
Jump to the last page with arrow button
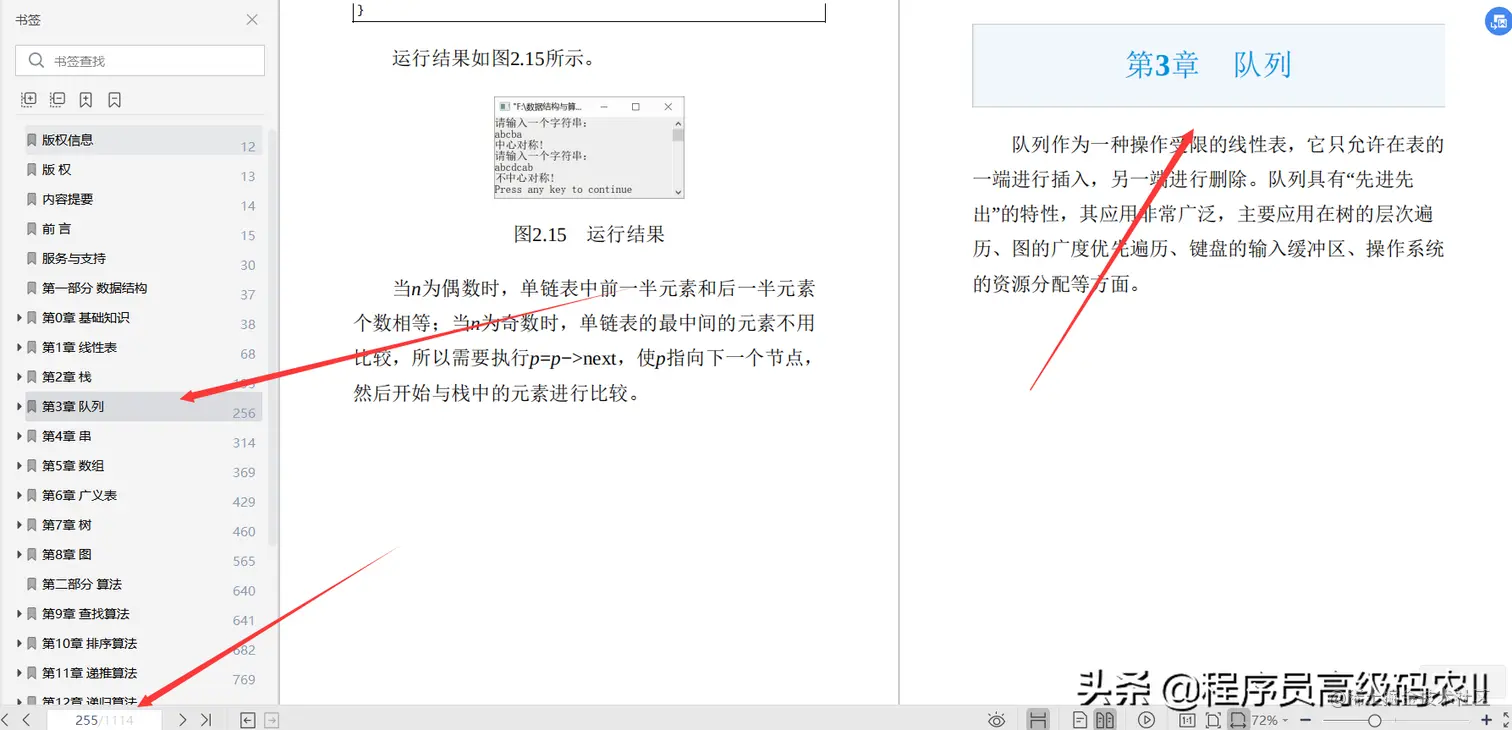pos(207,719)
